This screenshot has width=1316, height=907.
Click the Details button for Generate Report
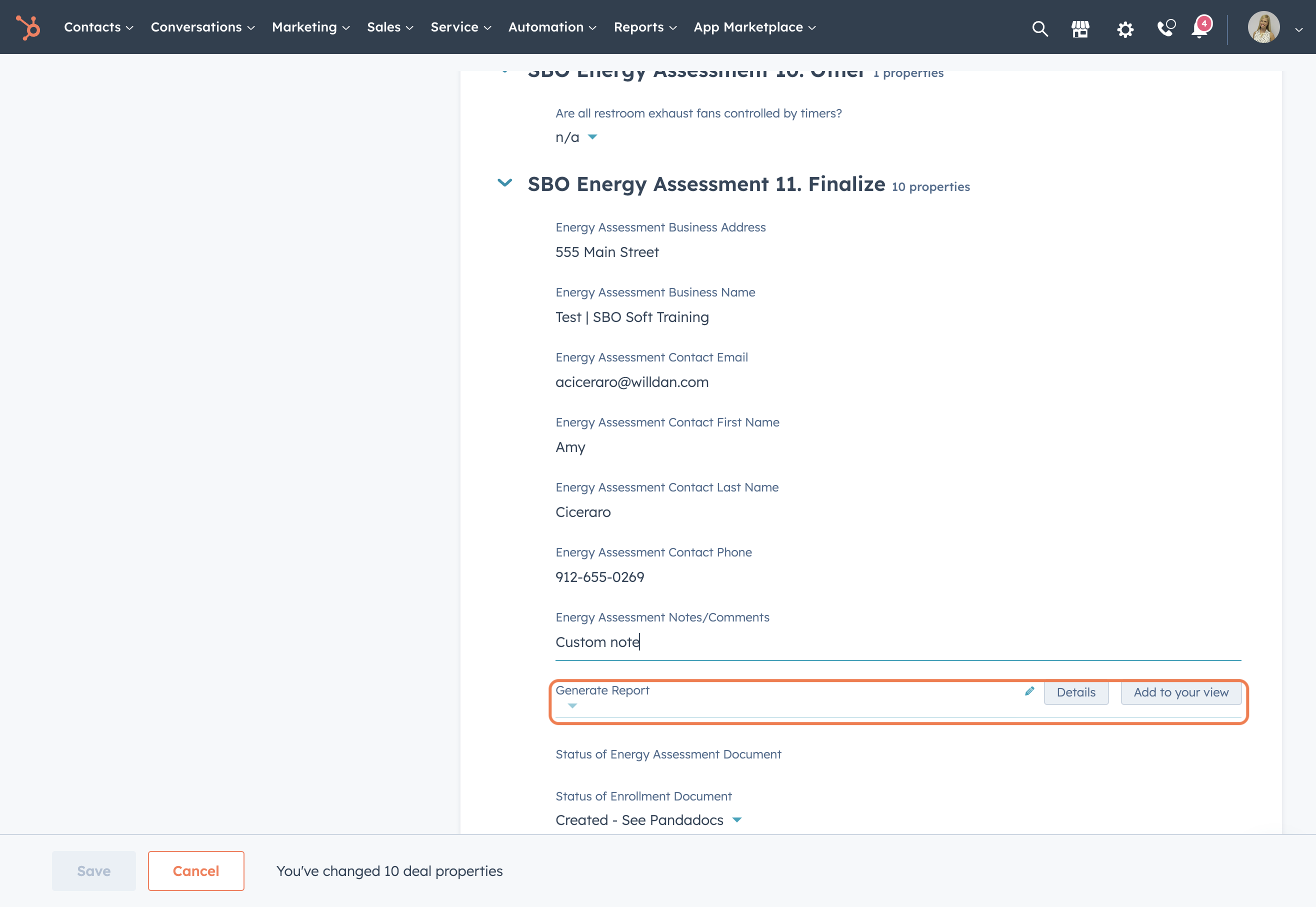click(x=1075, y=693)
